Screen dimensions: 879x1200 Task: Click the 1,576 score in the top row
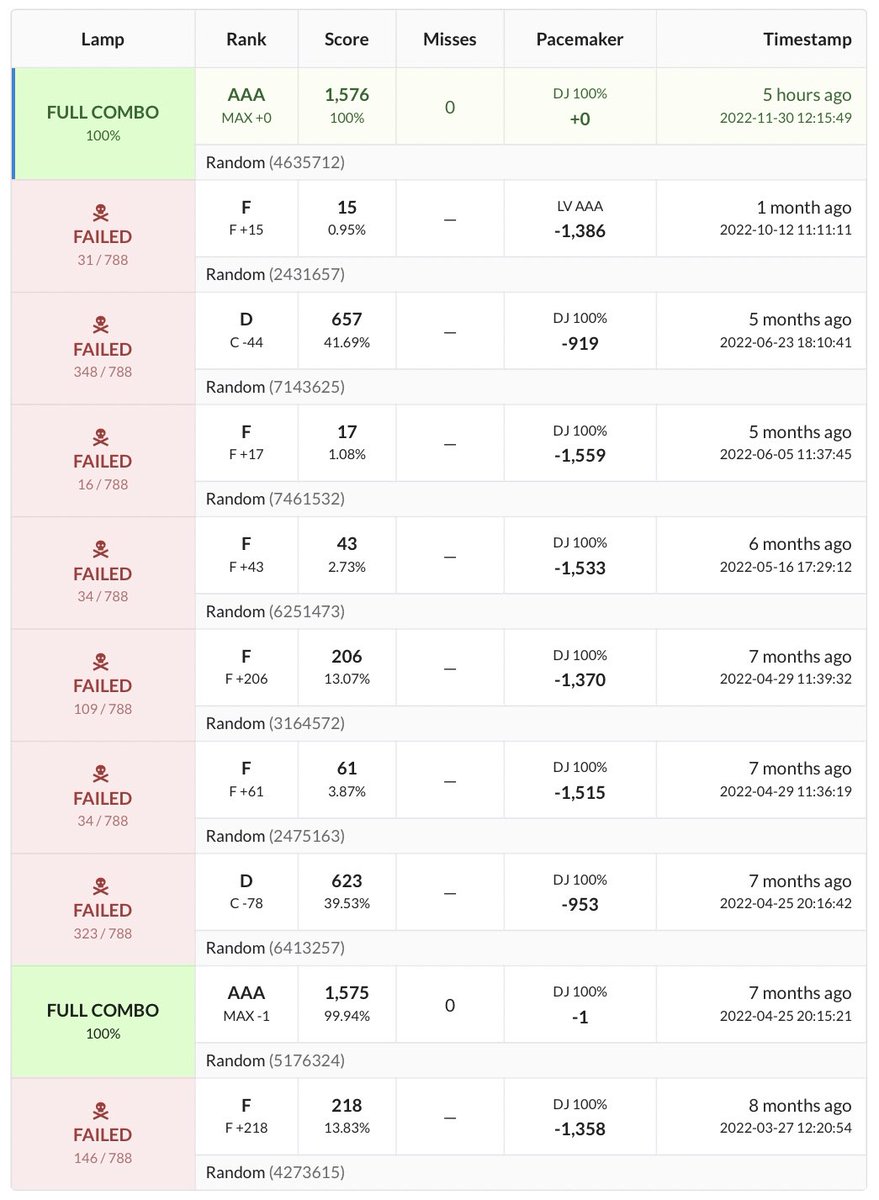pos(346,94)
